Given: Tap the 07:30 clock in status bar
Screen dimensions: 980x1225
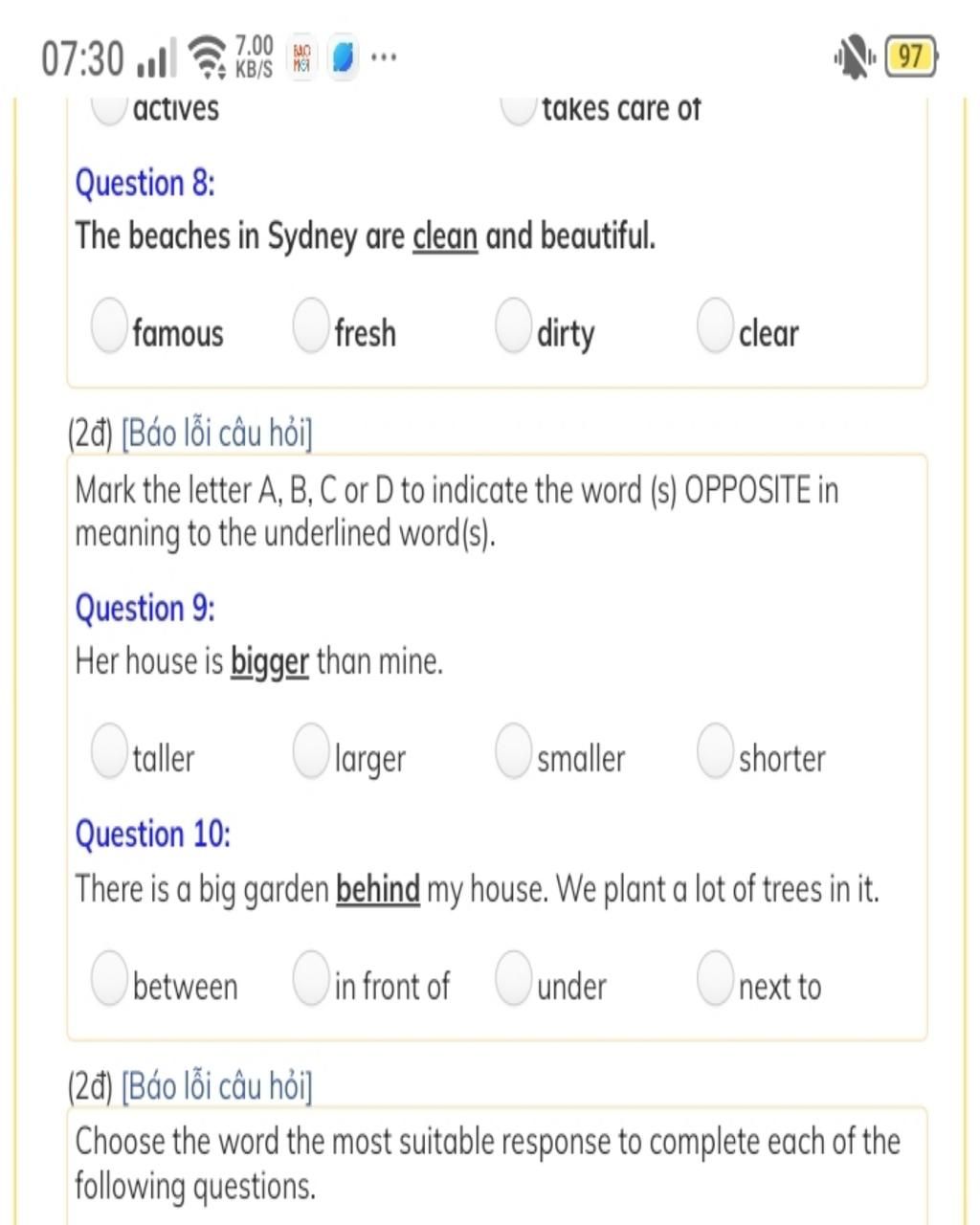Looking at the screenshot, I should (82, 58).
